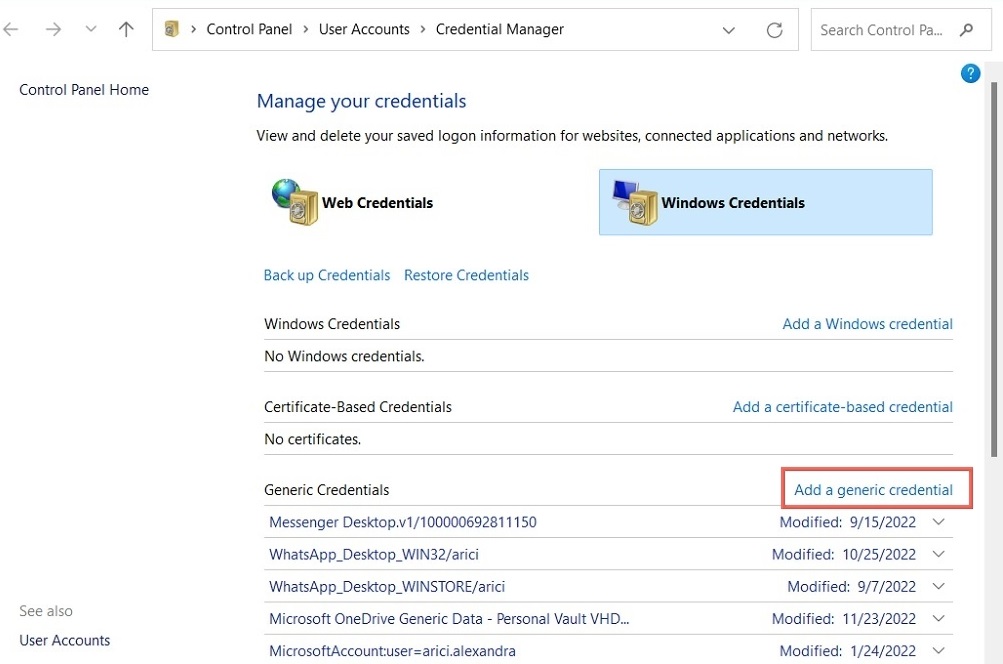Select the Windows Credentials vault icon

[x=633, y=201]
